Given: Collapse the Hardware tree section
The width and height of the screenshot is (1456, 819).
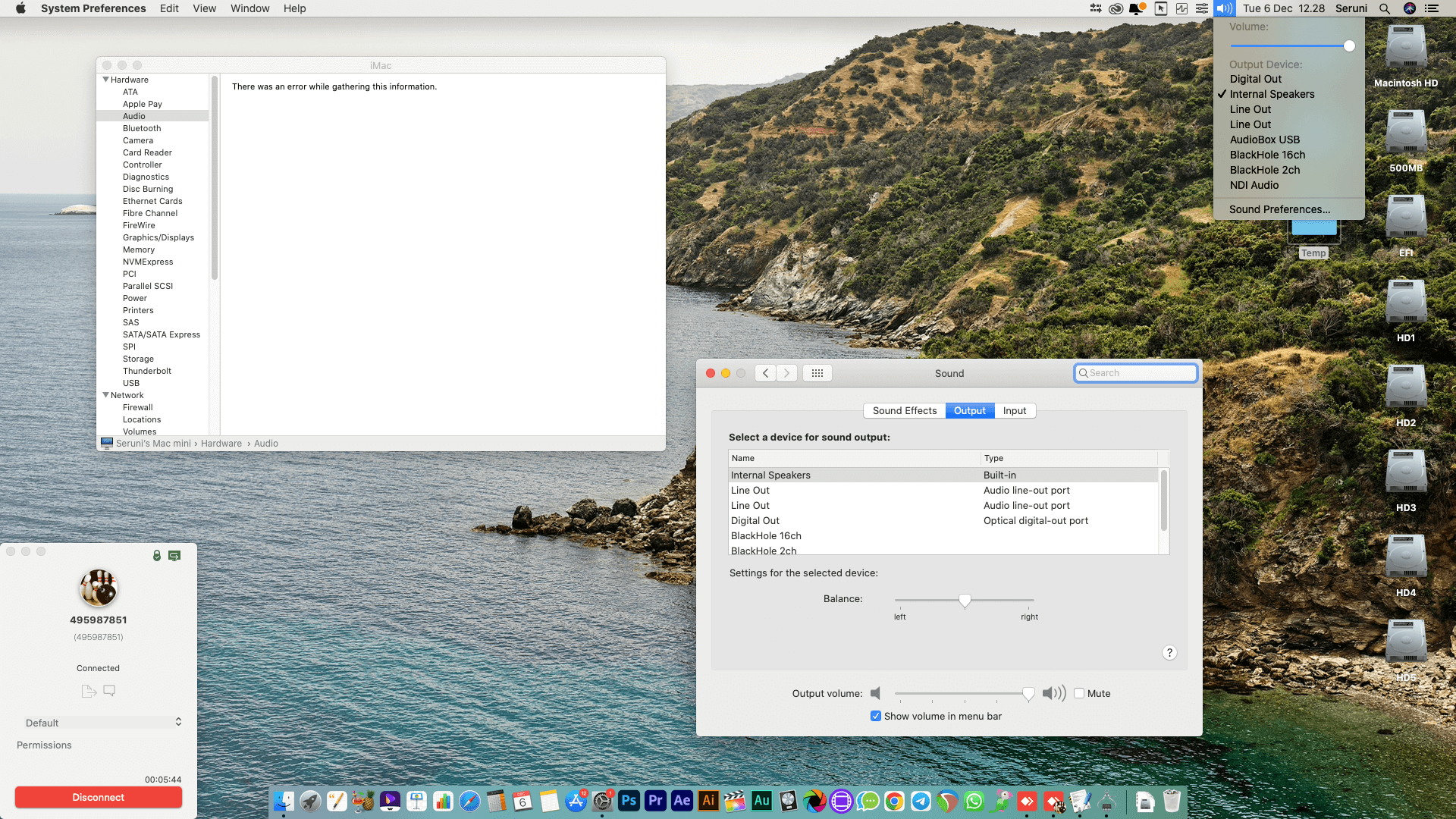Looking at the screenshot, I should (106, 80).
